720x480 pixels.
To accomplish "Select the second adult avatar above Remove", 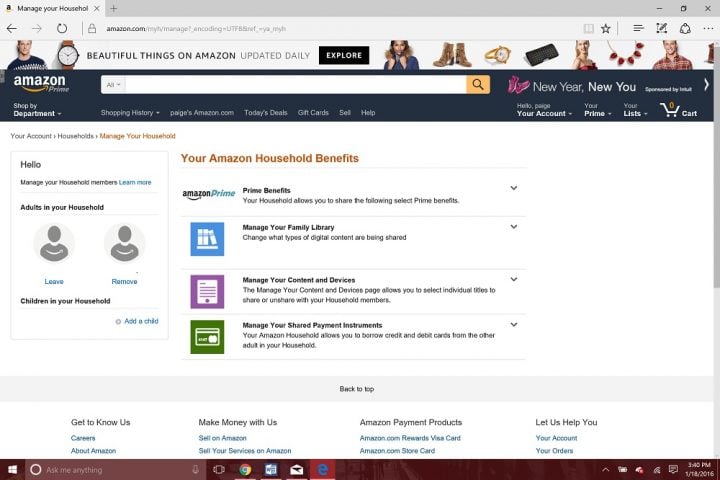I will [x=124, y=243].
